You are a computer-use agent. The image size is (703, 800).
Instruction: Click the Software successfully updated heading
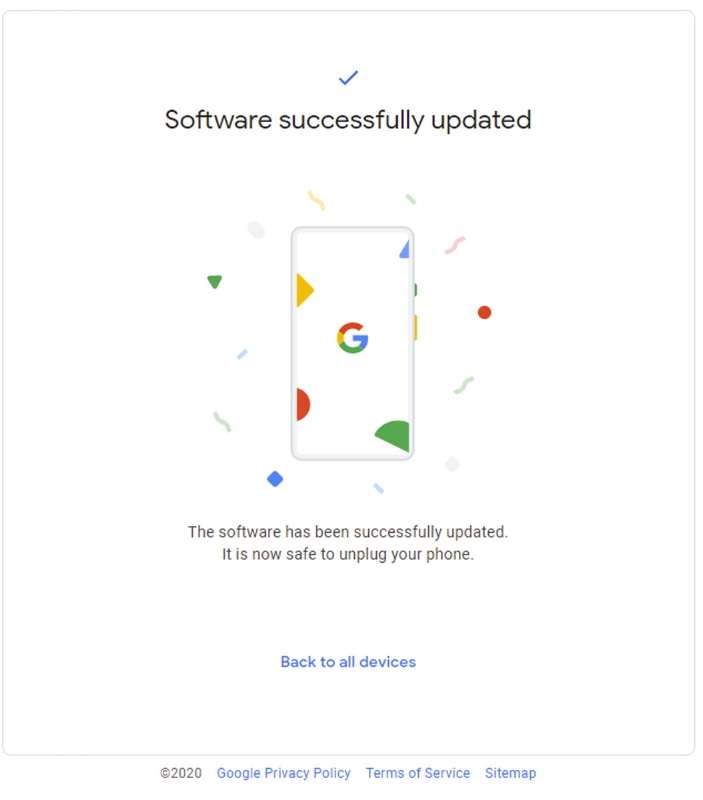pyautogui.click(x=348, y=120)
